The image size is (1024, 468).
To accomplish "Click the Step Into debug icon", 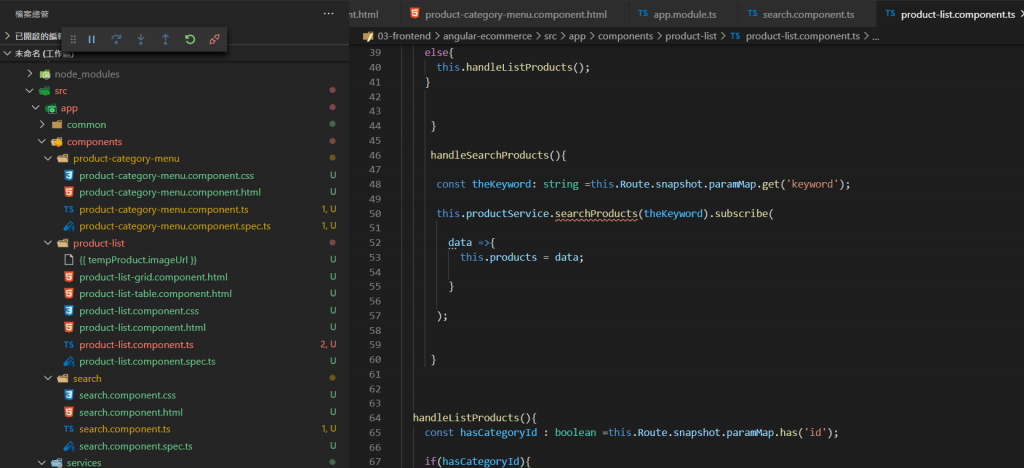I will point(141,39).
